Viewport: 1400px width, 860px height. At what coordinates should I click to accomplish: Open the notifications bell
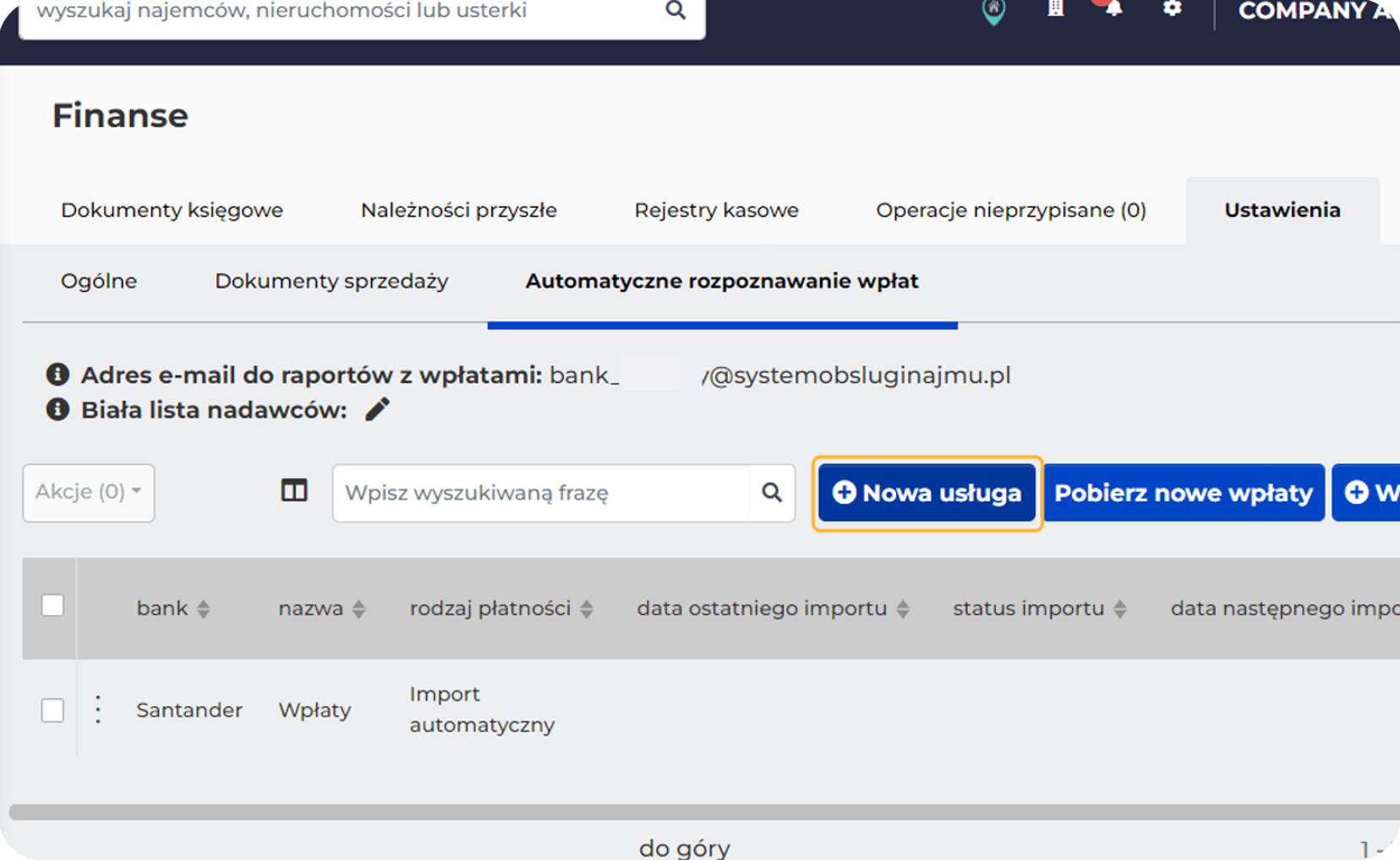click(x=1113, y=8)
